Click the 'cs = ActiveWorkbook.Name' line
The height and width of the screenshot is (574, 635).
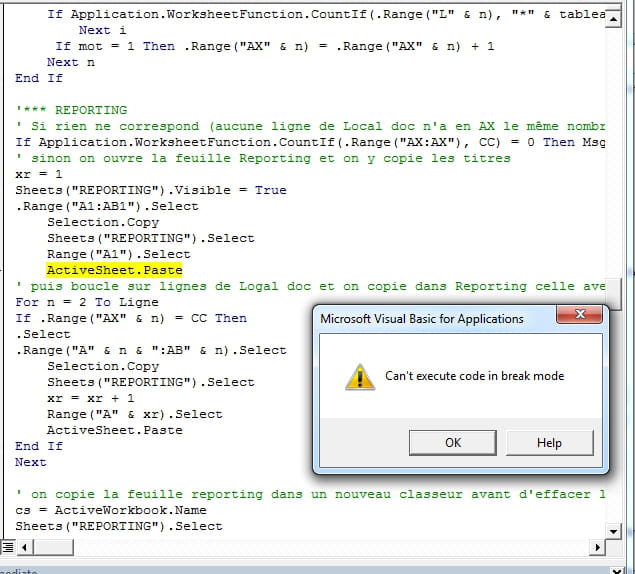(x=111, y=510)
